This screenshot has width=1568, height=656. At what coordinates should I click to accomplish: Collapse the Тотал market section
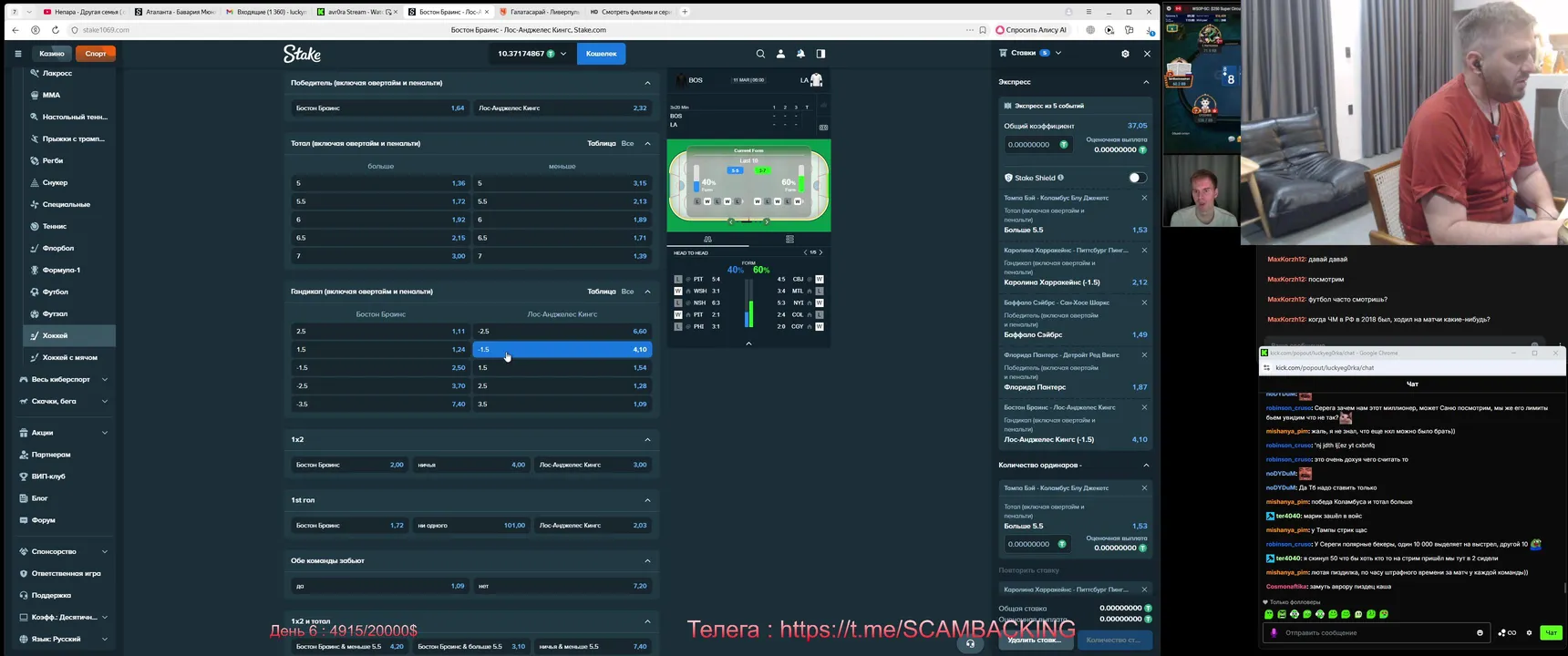647,143
